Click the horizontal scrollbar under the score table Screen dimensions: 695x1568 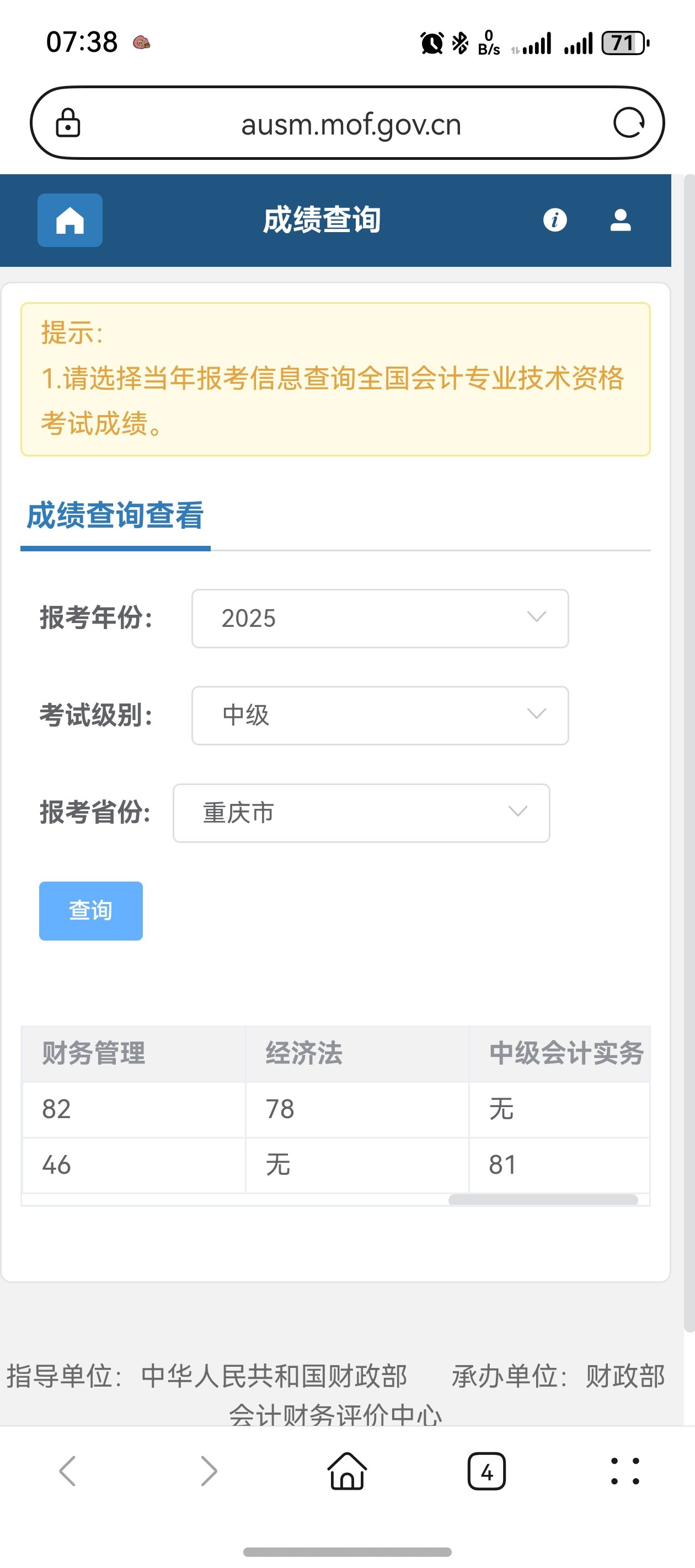[x=543, y=1199]
